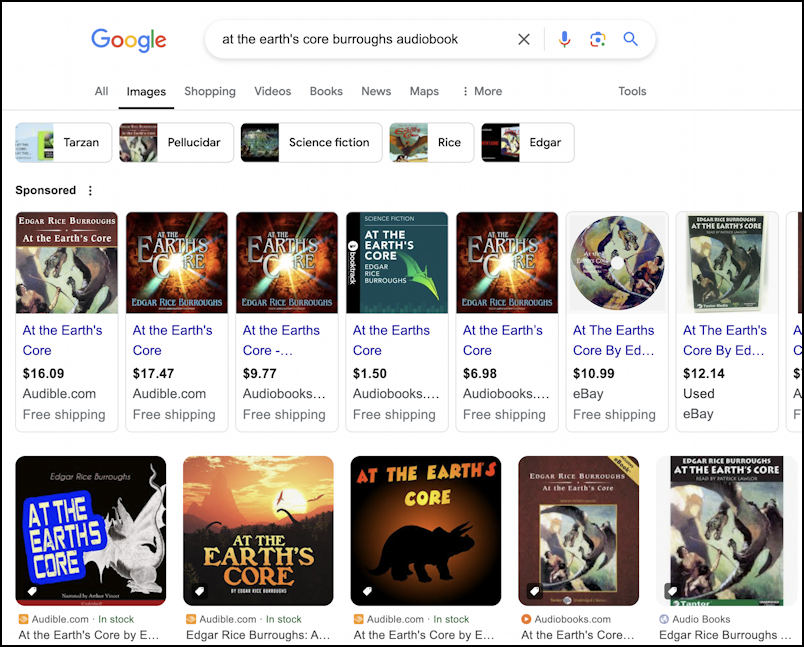Open 'Edgar Rice Burroughs …' Audio Books link
The width and height of the screenshot is (804, 647).
tap(725, 635)
